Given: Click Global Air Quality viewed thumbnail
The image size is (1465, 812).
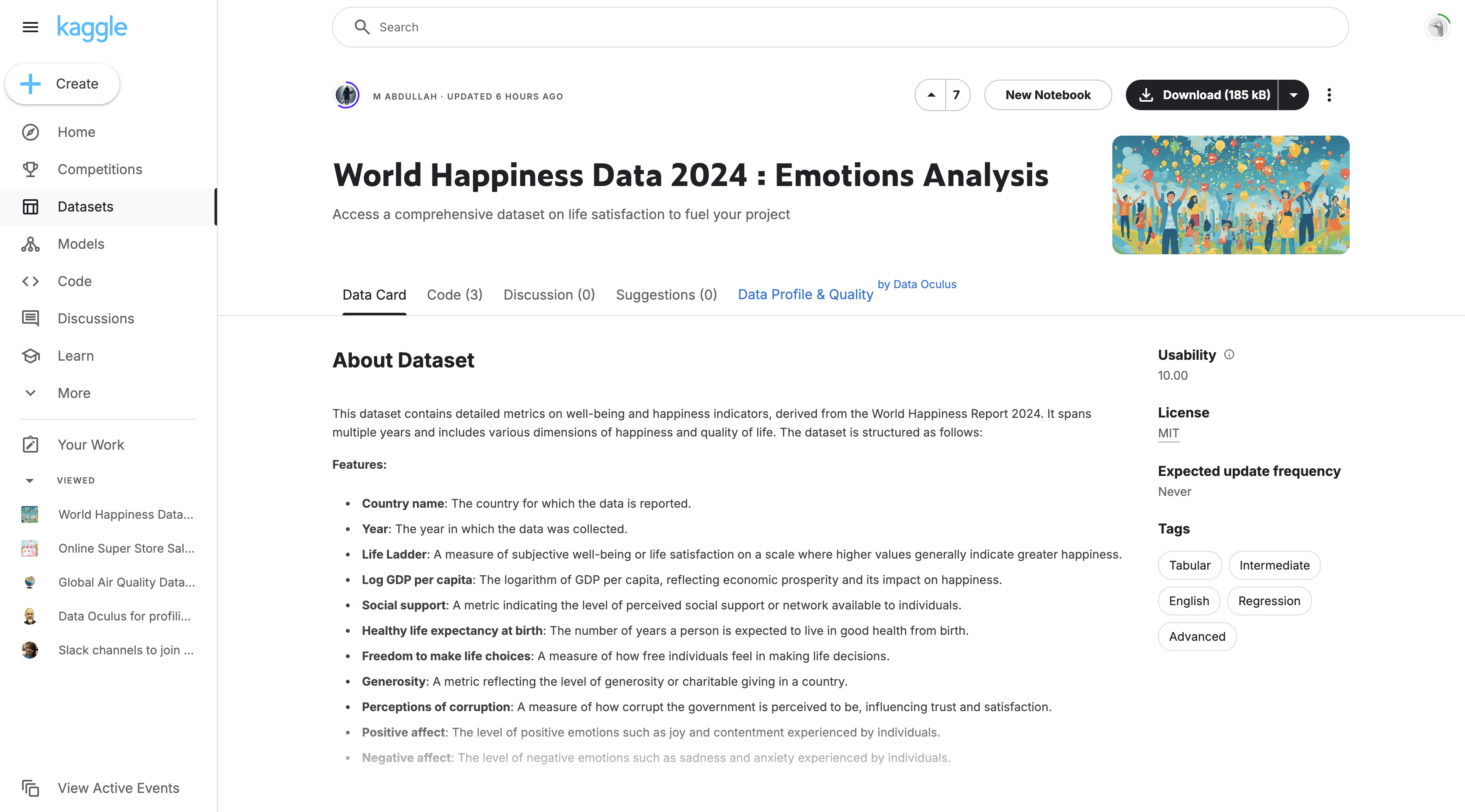Looking at the screenshot, I should 30,582.
